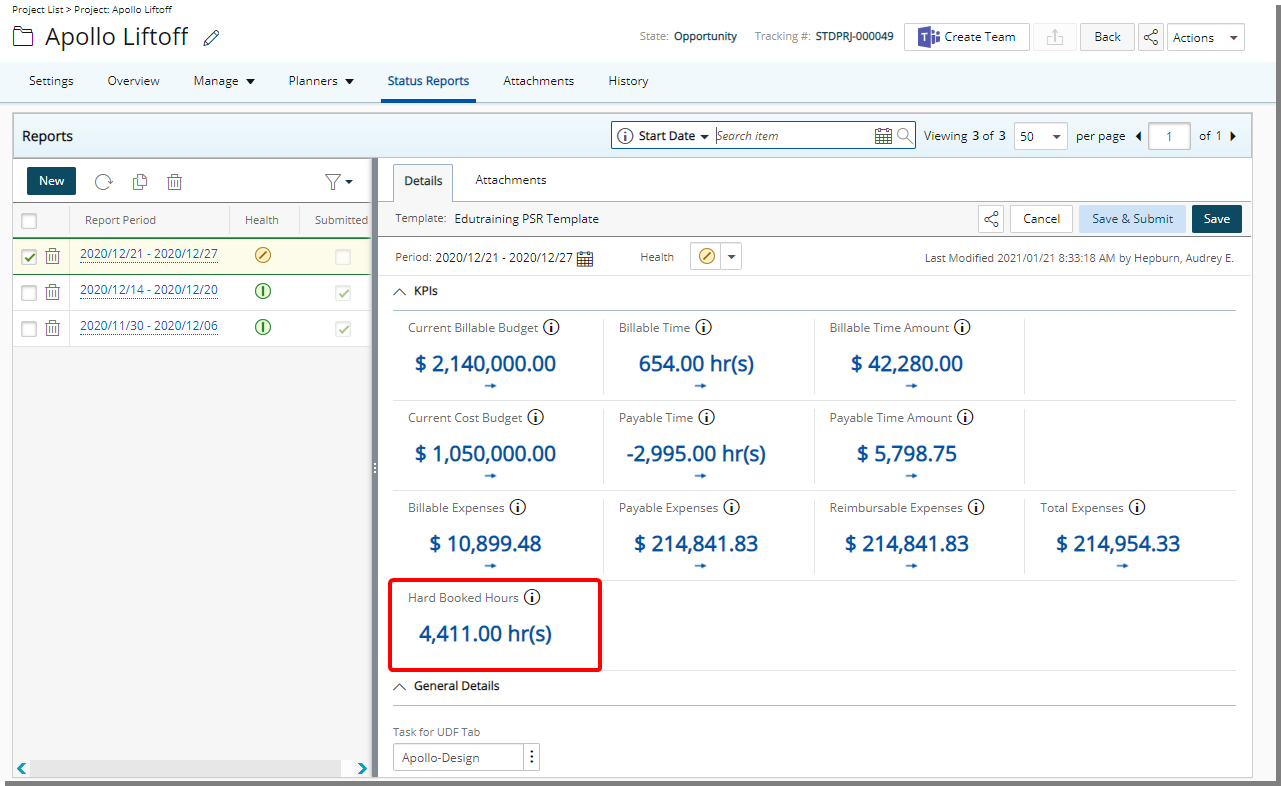Screen dimensions: 1281x786
Task: Show info for Hard Booked Hours
Action: point(532,597)
